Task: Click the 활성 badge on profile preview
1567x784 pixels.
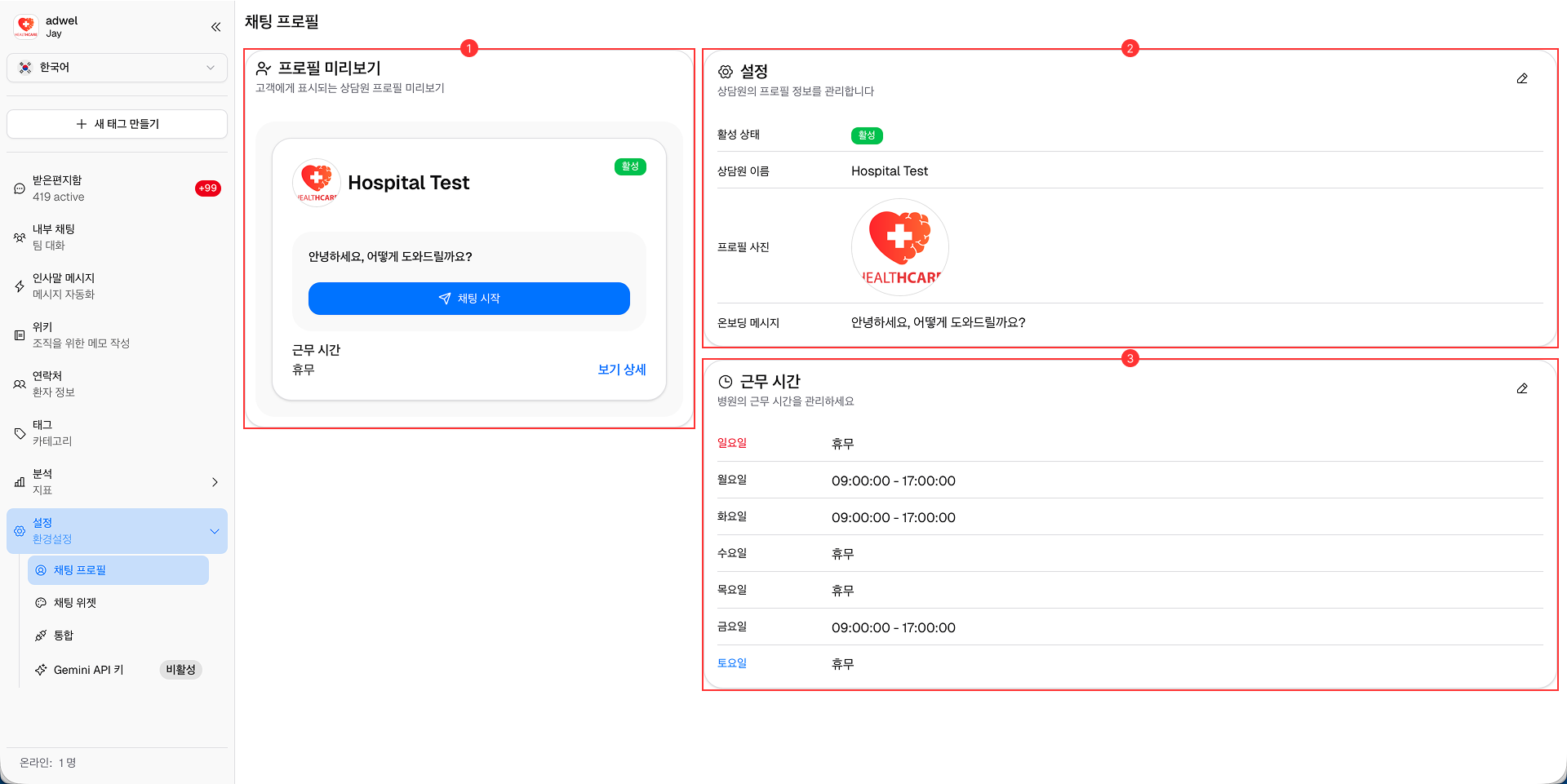Action: (629, 166)
